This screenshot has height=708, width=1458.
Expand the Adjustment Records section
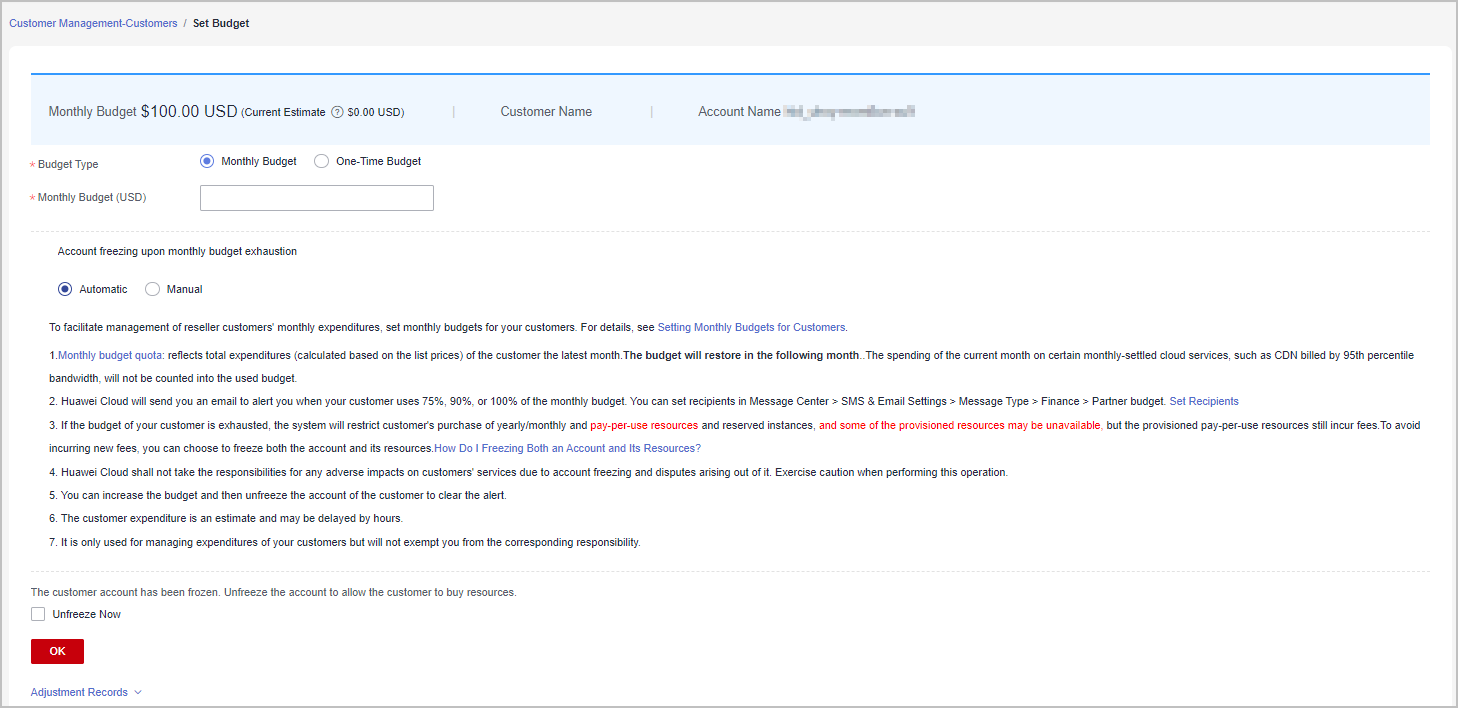(x=86, y=692)
